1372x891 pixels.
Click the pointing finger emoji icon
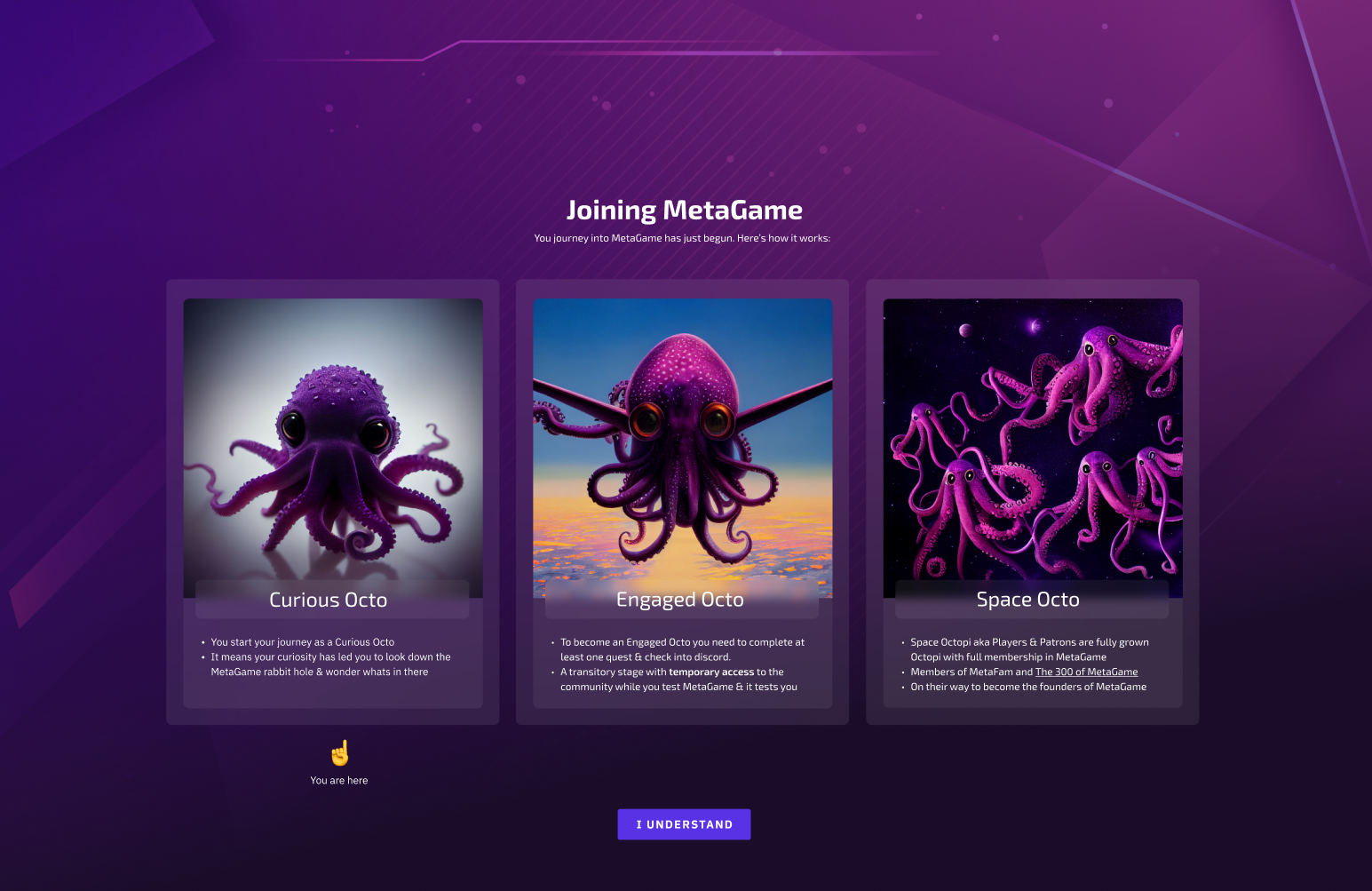(339, 754)
